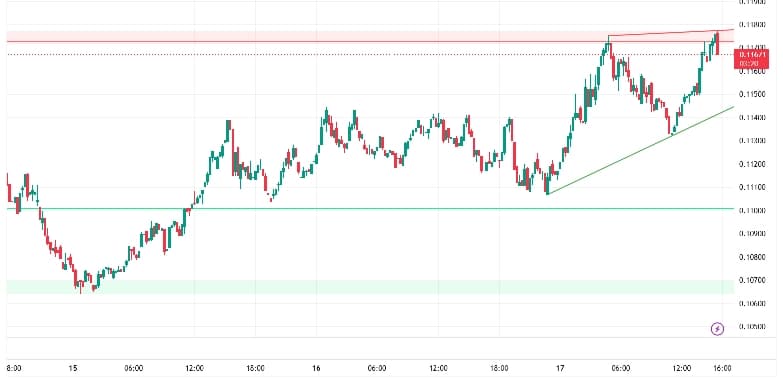Click the 12:00 label right after date 17
This screenshot has height=388, width=783.
tap(682, 369)
